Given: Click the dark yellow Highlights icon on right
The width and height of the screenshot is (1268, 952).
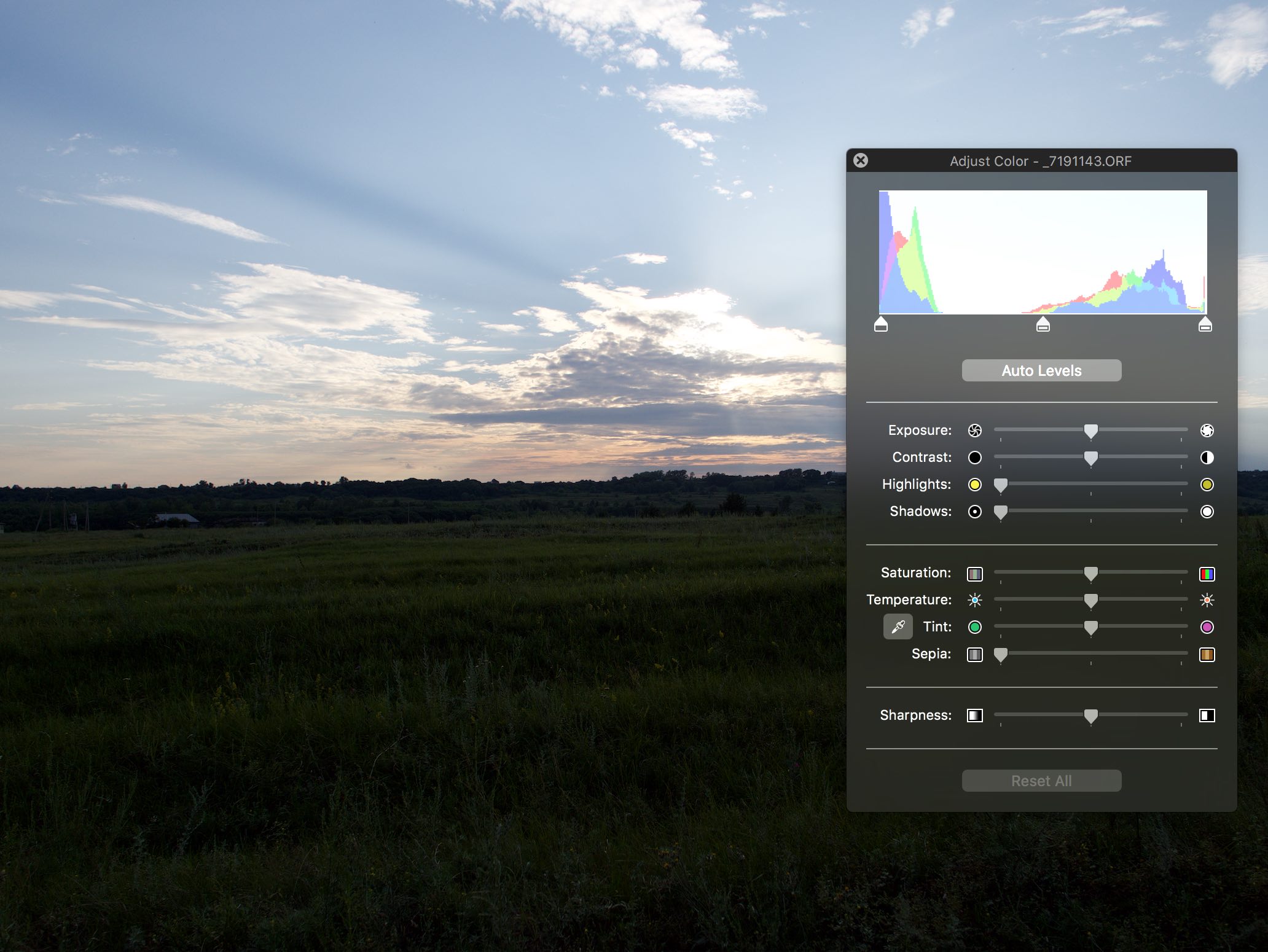Looking at the screenshot, I should pos(1207,485).
